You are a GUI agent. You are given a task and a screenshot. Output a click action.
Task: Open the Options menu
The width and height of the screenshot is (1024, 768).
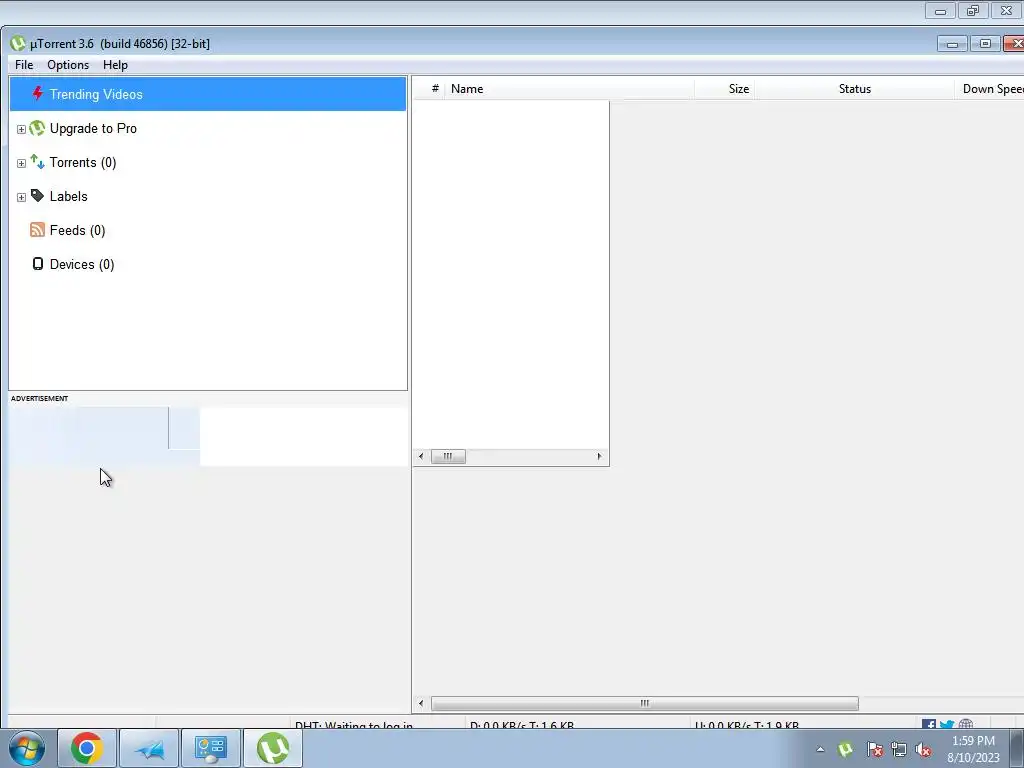pos(68,65)
